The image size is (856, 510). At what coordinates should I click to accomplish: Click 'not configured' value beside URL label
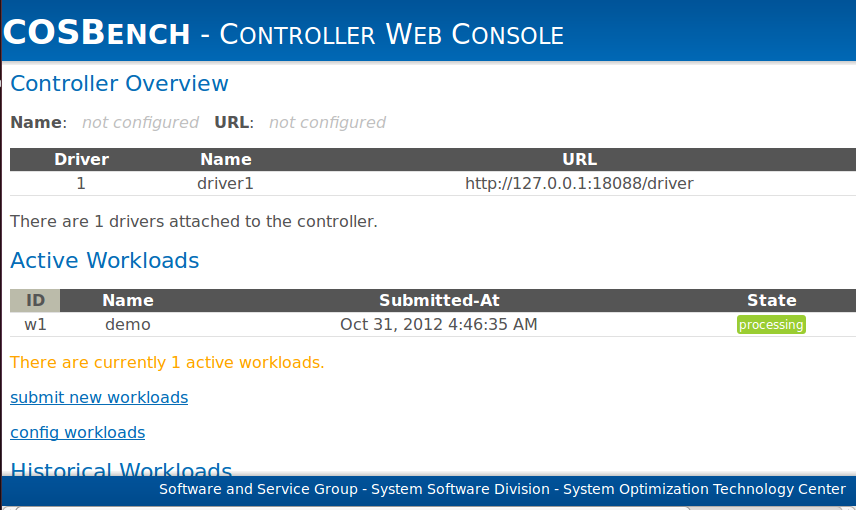coord(328,122)
